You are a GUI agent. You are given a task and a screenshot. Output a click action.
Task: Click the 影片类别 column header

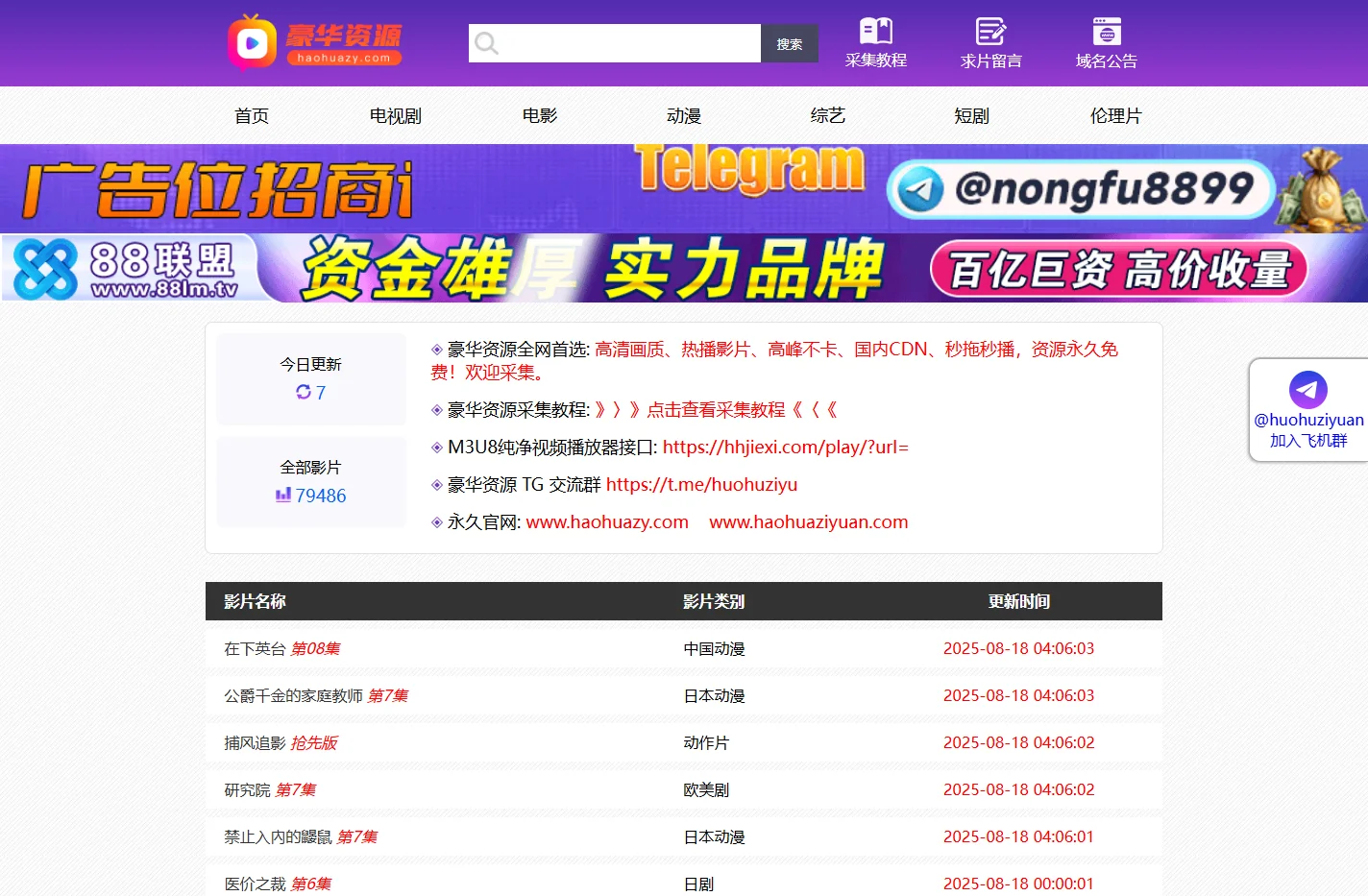[714, 601]
